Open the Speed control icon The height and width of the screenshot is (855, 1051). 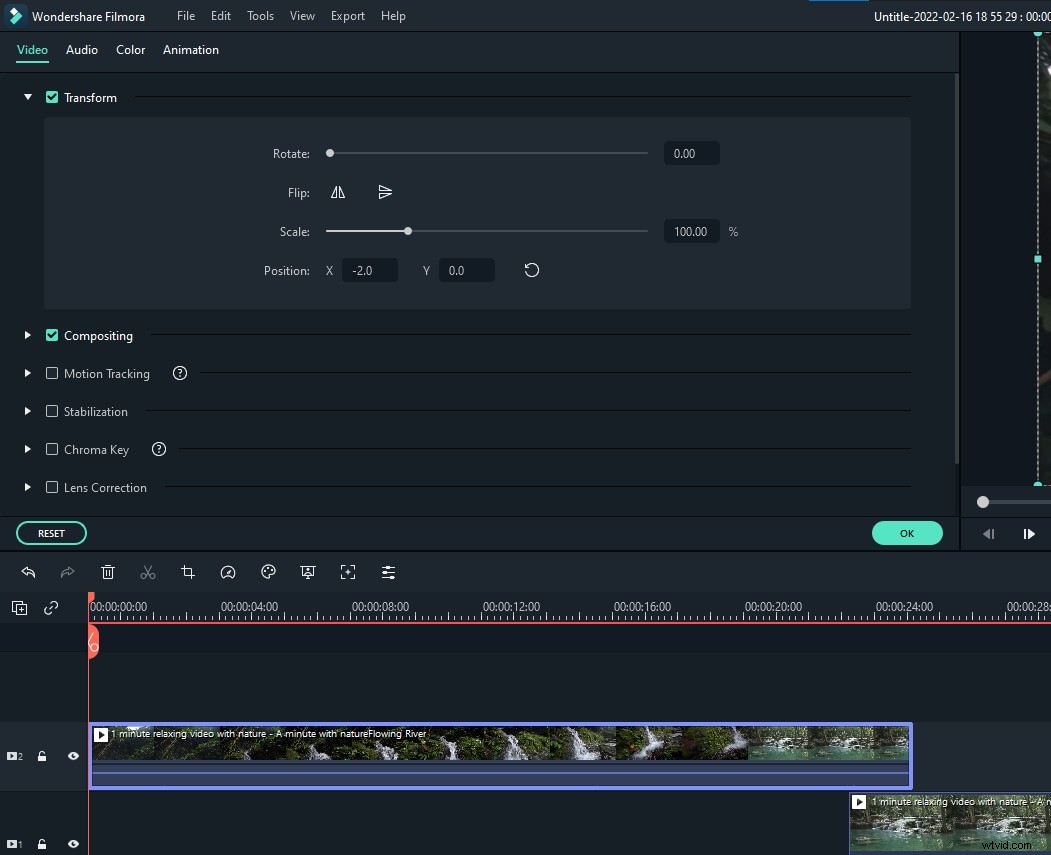click(228, 572)
